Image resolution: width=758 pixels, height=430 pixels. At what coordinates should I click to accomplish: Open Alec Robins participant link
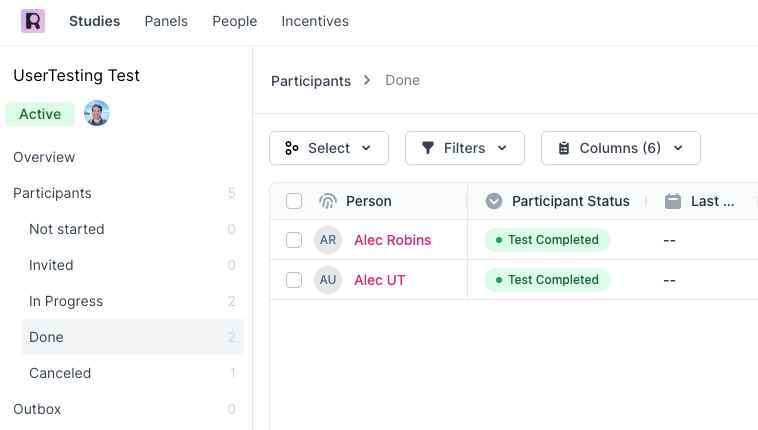pos(393,240)
